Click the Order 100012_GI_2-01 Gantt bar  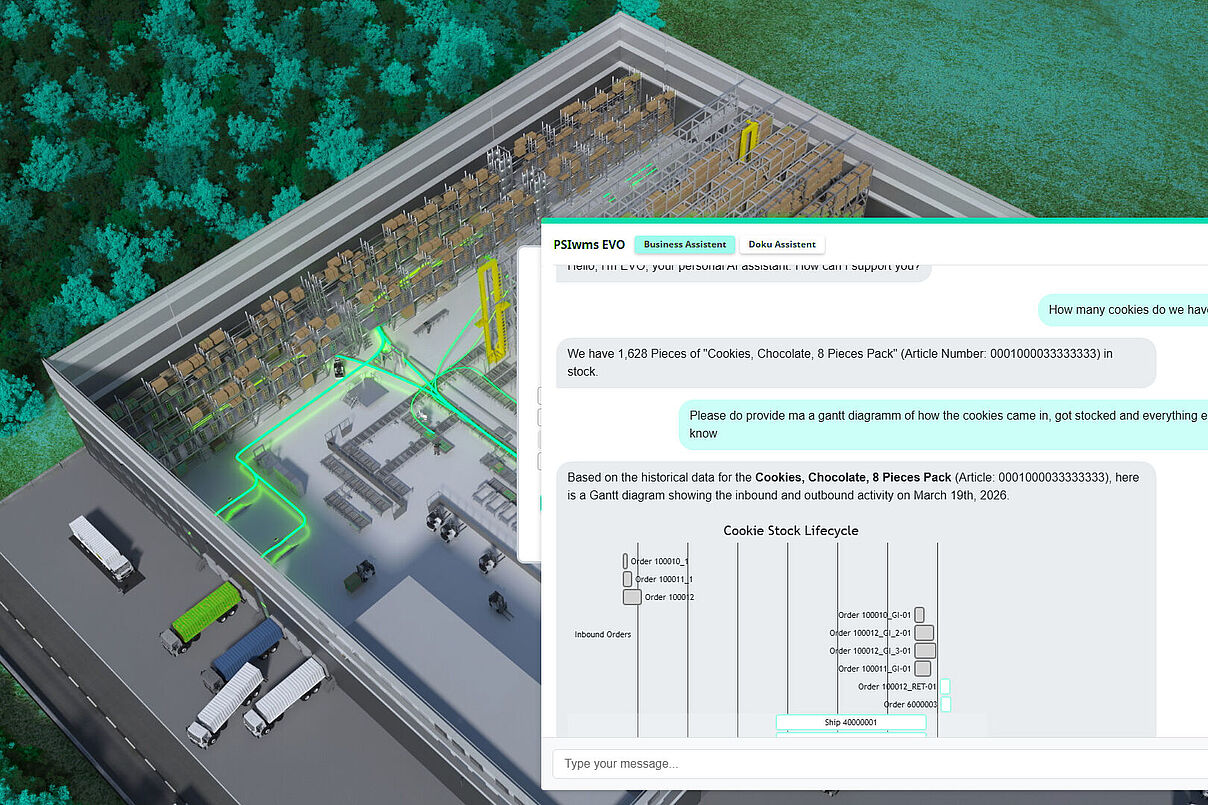coord(924,633)
